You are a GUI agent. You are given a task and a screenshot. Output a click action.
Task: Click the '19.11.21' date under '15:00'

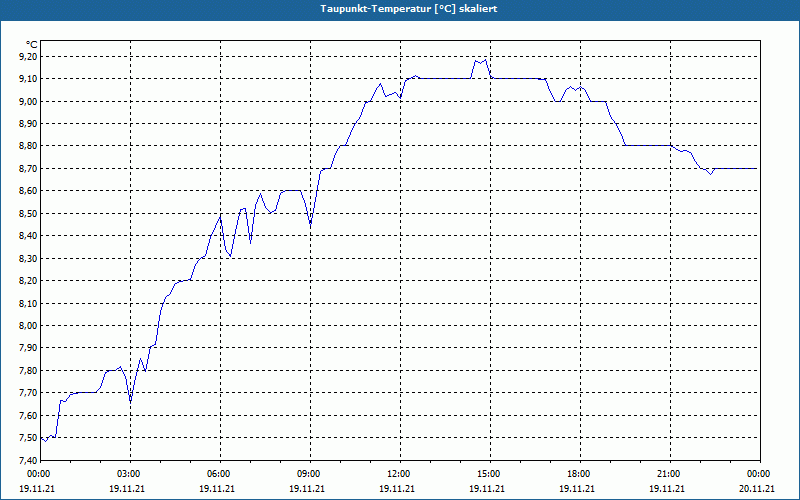pyautogui.click(x=487, y=488)
